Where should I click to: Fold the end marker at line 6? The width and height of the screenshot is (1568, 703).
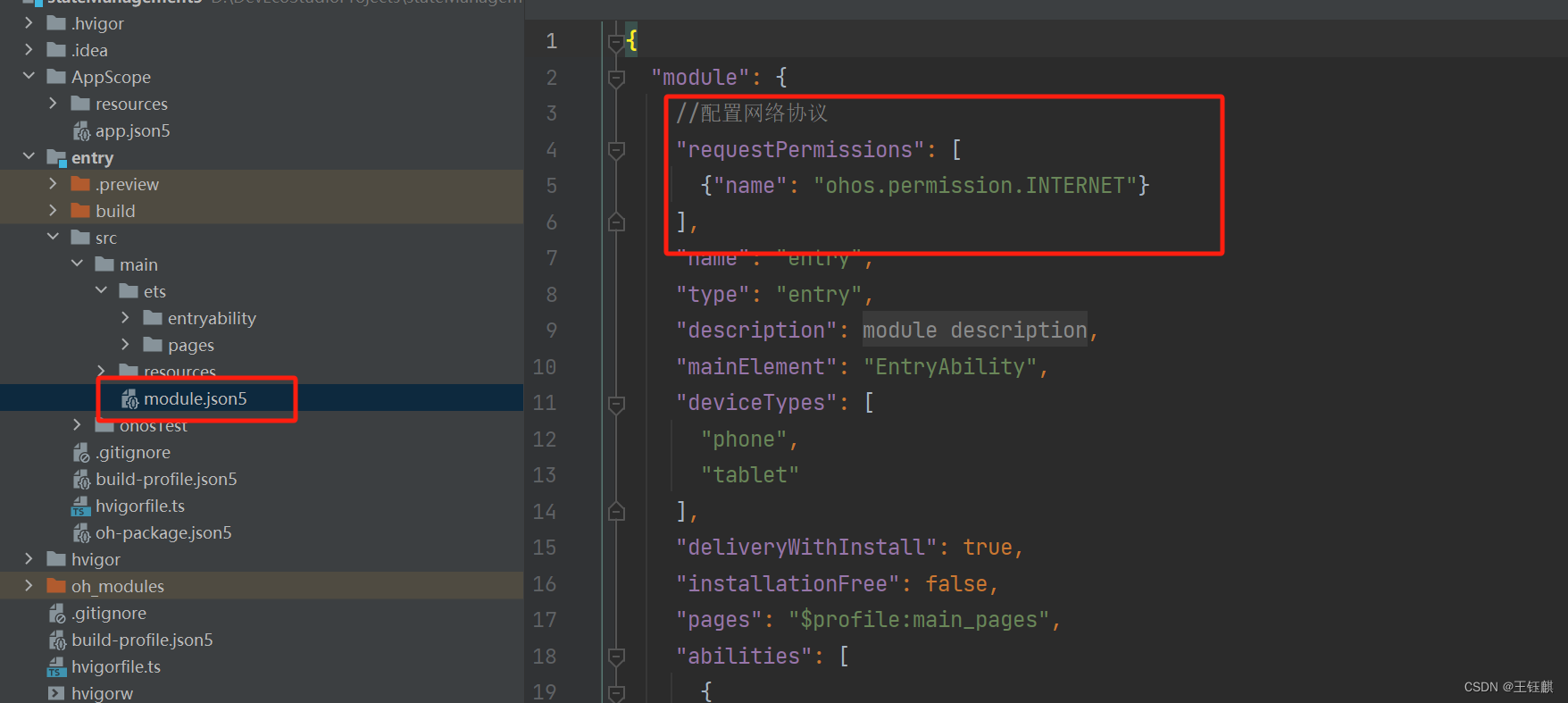pyautogui.click(x=616, y=222)
